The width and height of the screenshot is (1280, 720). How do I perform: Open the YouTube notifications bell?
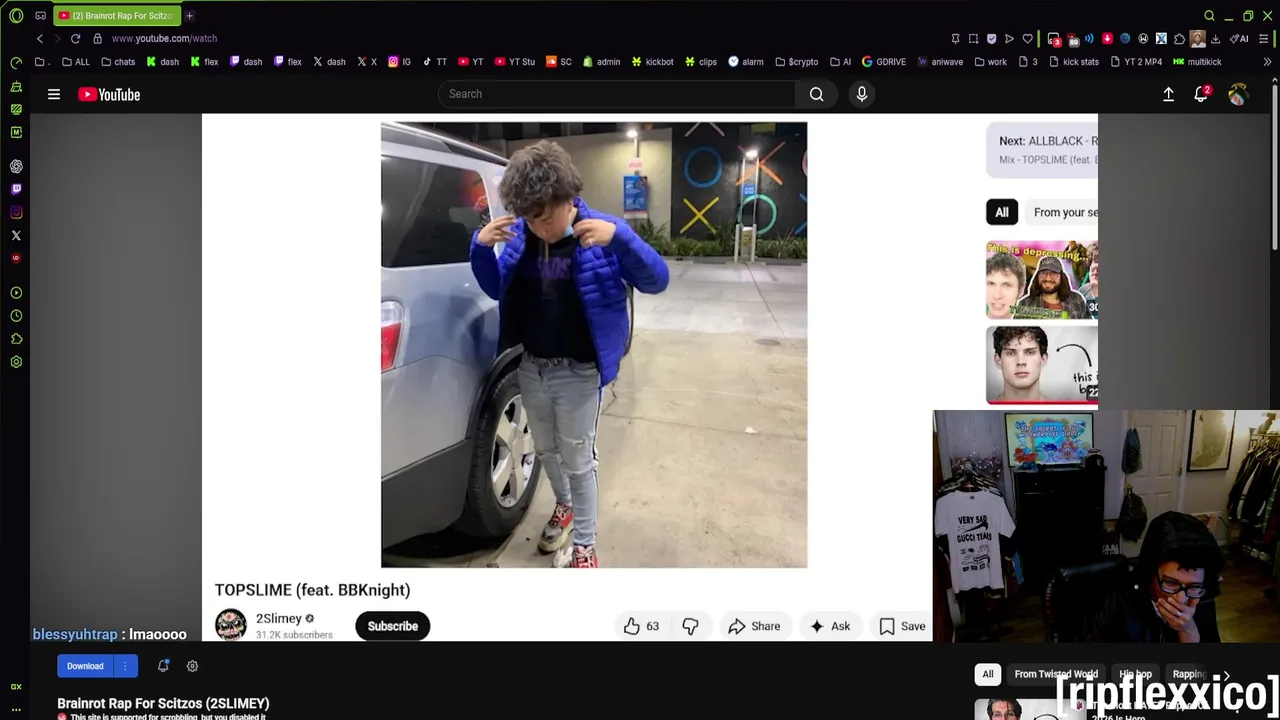(1201, 94)
